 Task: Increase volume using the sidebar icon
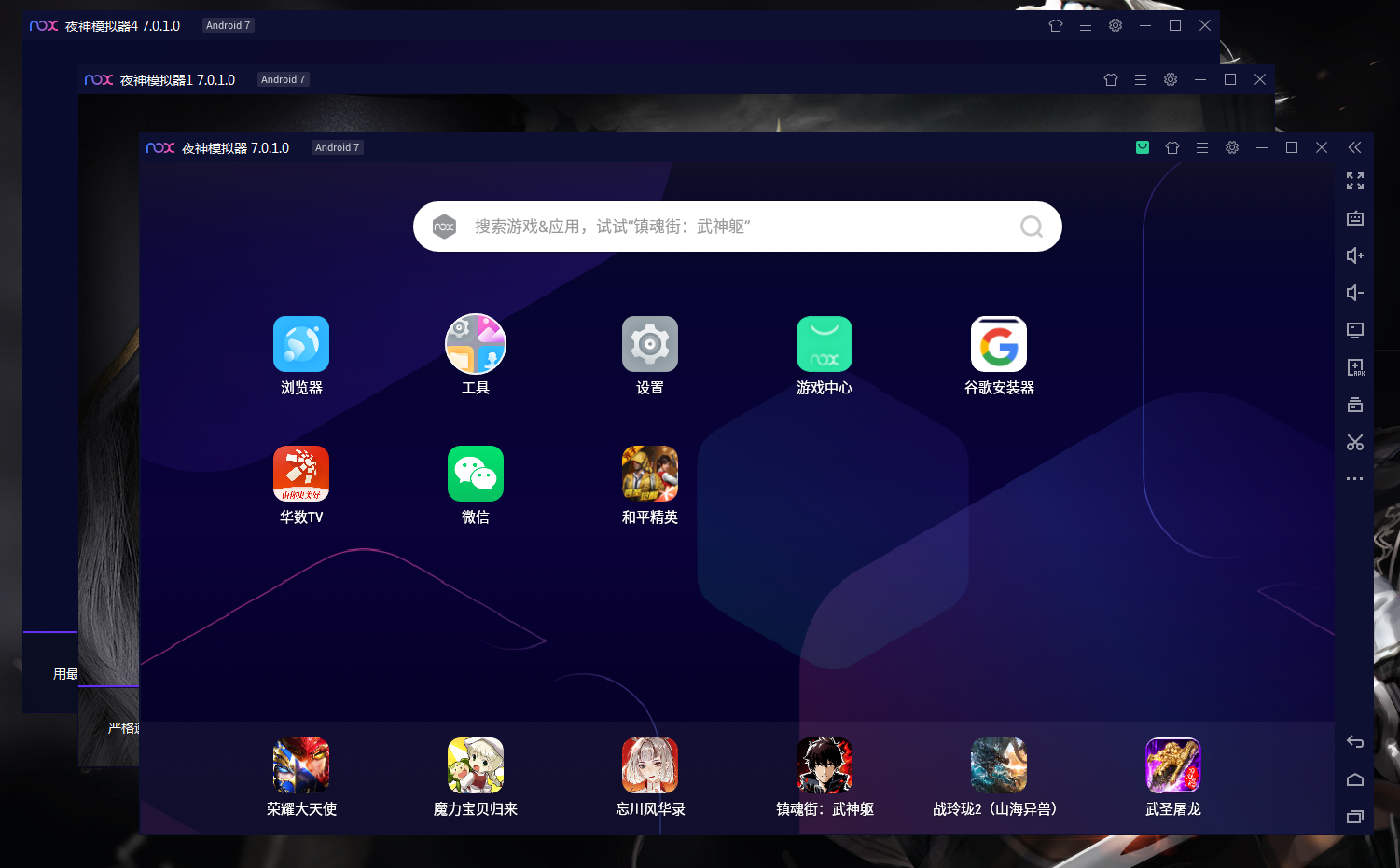pos(1355,255)
